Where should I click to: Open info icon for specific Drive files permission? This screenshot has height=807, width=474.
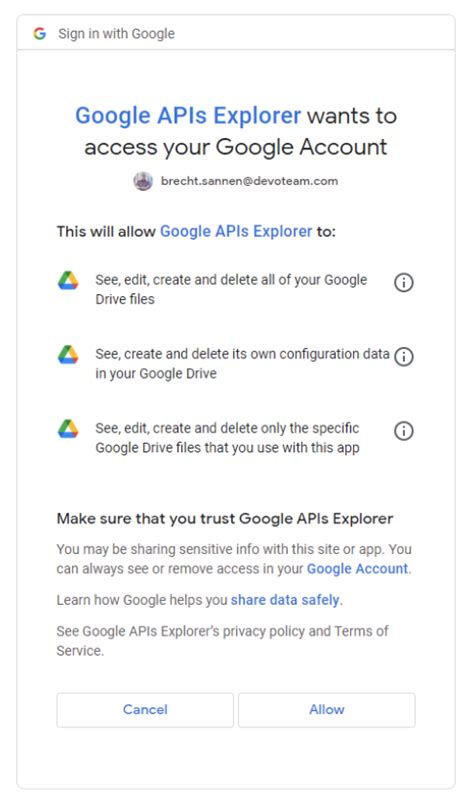[403, 431]
